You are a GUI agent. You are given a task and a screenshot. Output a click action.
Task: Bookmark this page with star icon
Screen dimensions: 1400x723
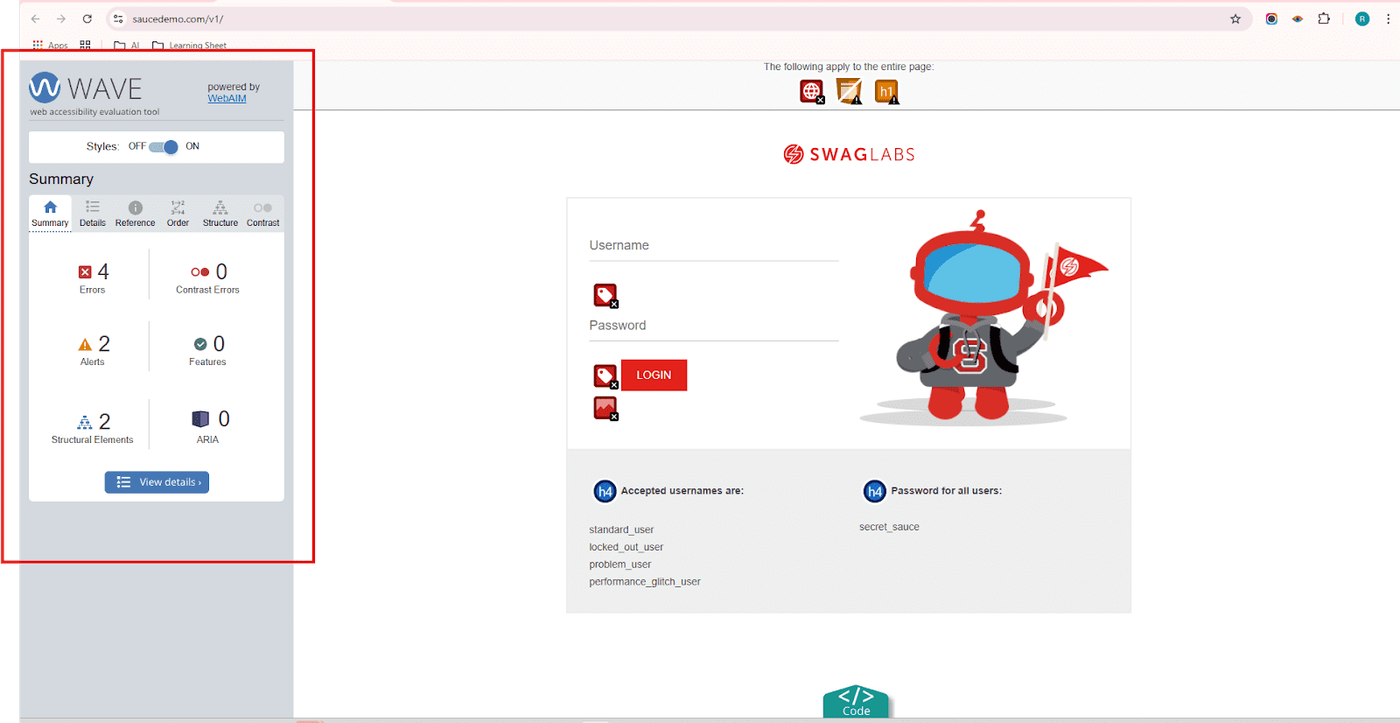tap(1235, 19)
